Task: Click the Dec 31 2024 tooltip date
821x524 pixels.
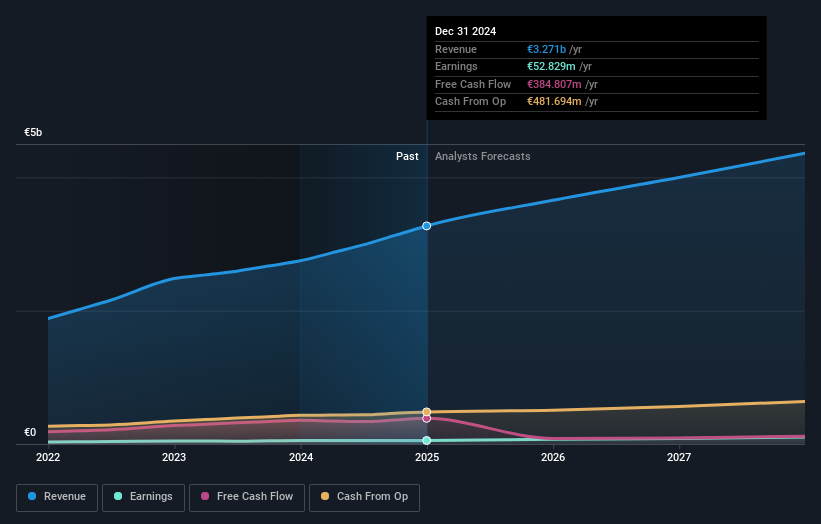Action: (x=465, y=31)
